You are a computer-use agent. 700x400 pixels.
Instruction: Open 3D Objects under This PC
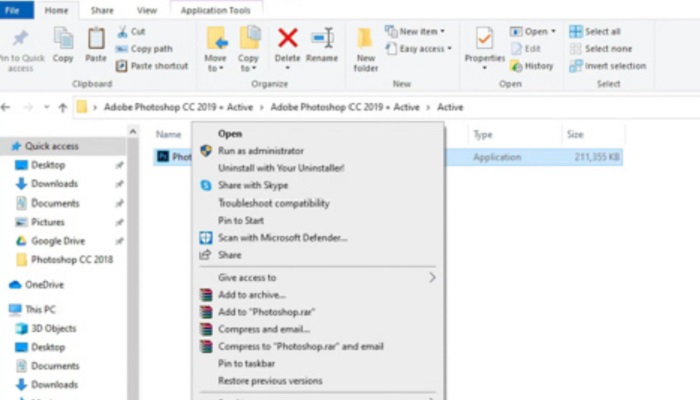pos(54,329)
